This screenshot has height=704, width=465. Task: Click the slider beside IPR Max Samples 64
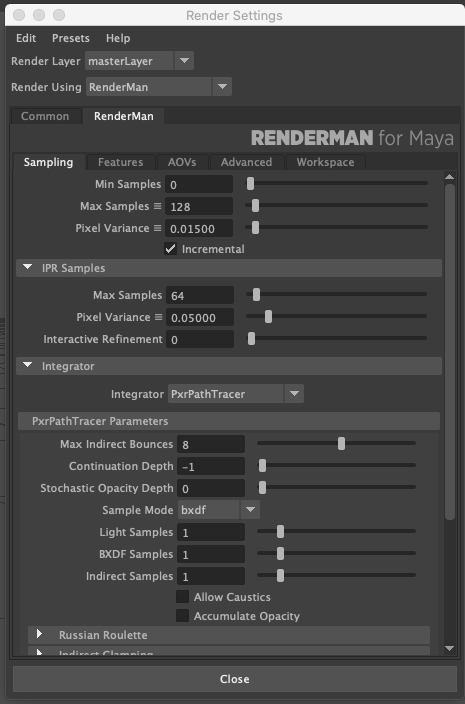pos(336,294)
